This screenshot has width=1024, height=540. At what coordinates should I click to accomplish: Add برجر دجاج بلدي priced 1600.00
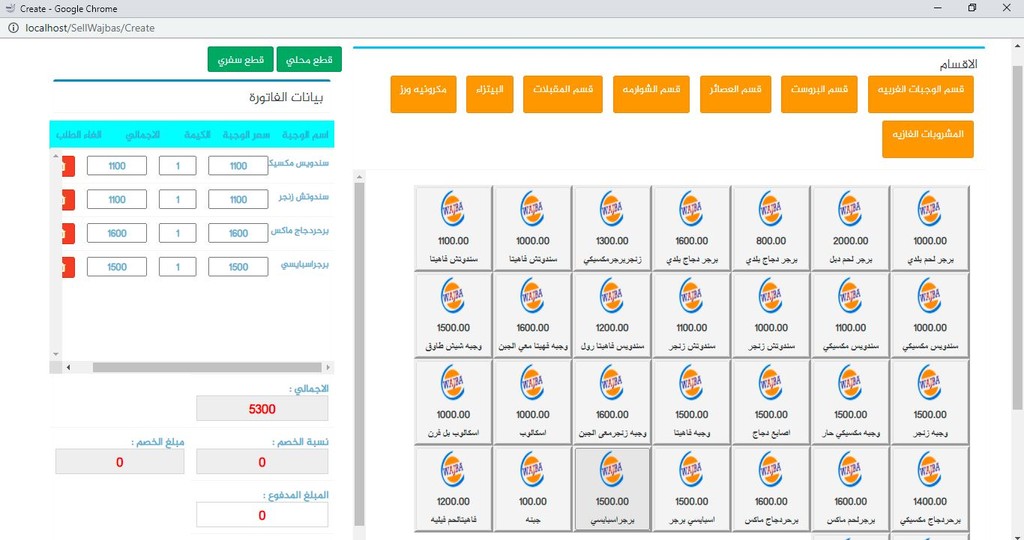691,228
